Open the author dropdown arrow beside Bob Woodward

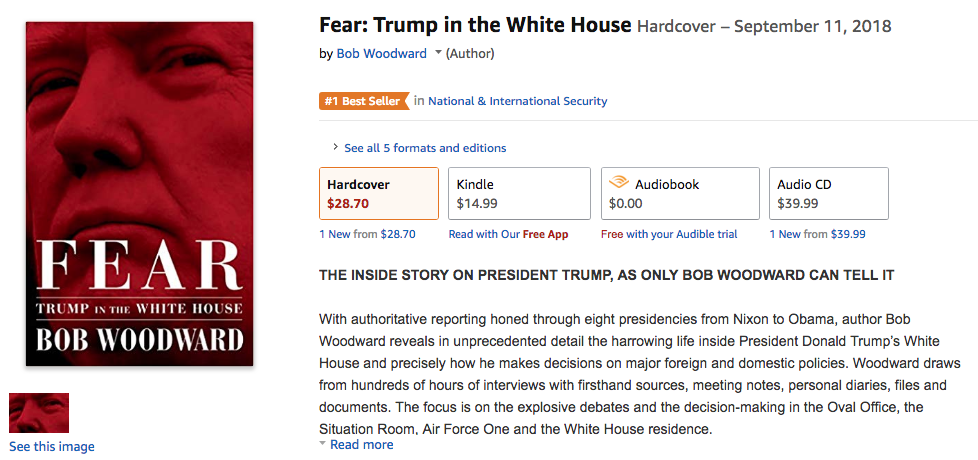pyautogui.click(x=438, y=54)
